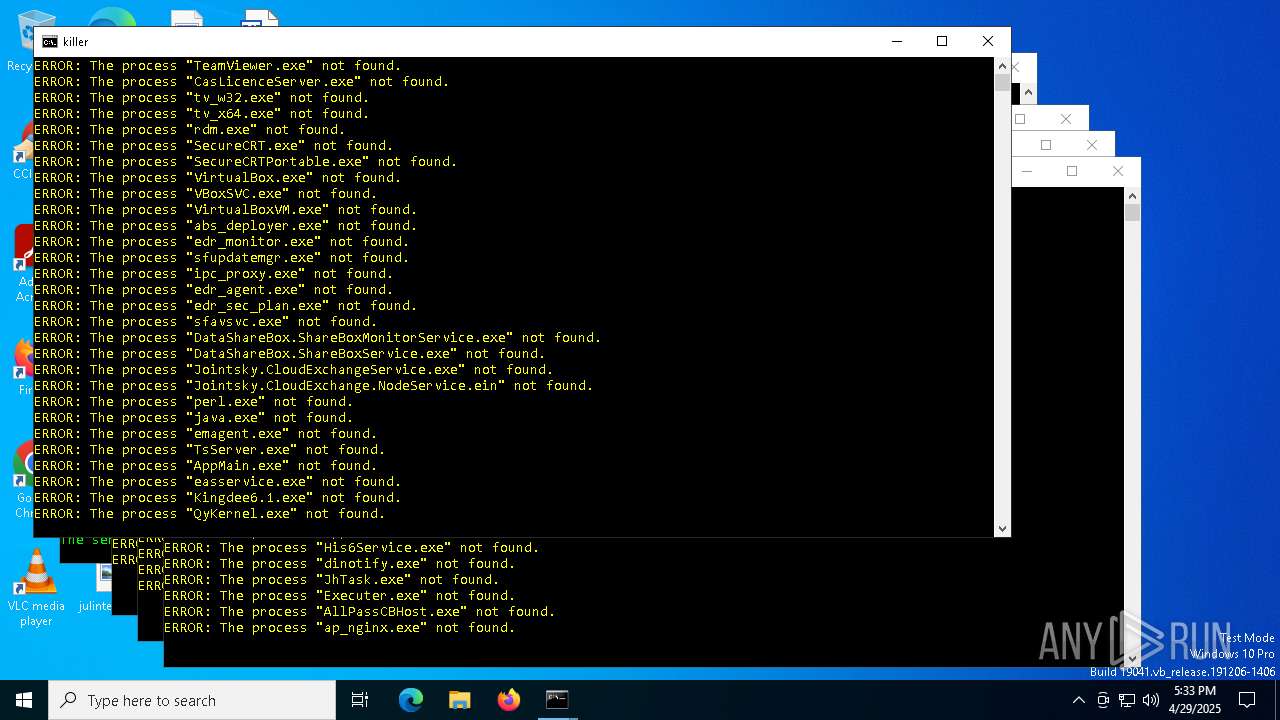Open File Explorer from the taskbar
1280x720 pixels.
[x=459, y=700]
